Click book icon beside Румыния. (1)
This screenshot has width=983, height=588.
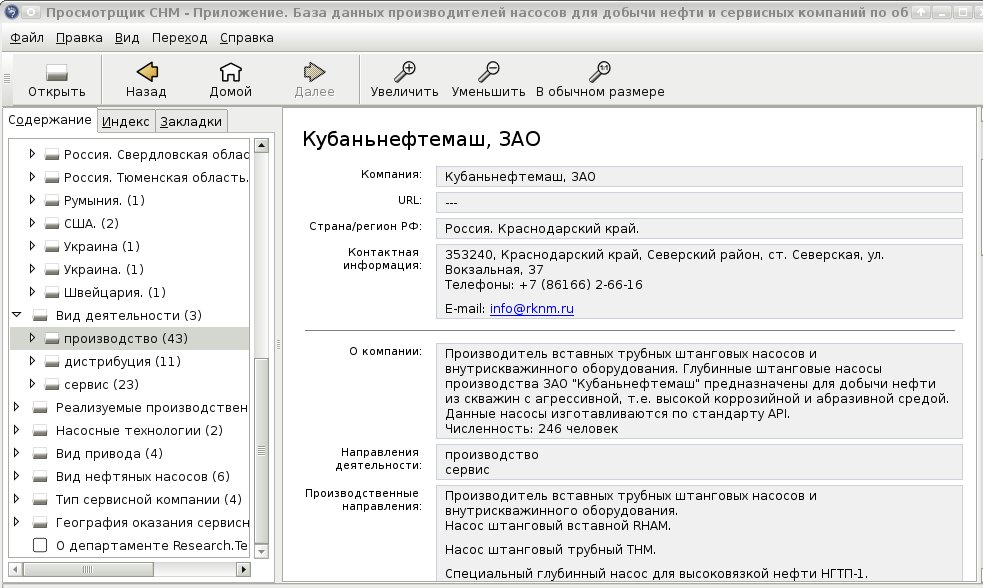[x=52, y=201]
